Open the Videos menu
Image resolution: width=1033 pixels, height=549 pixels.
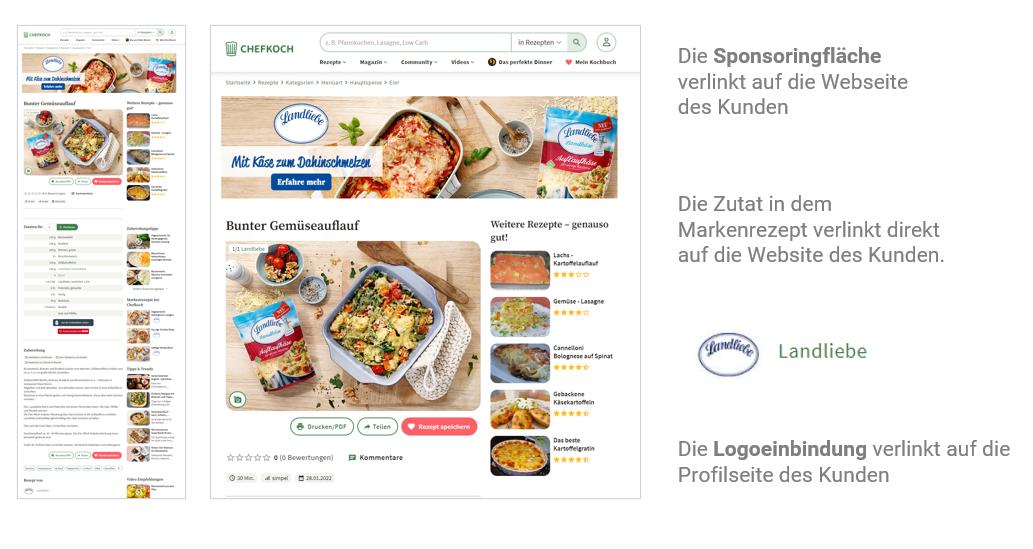tap(462, 62)
